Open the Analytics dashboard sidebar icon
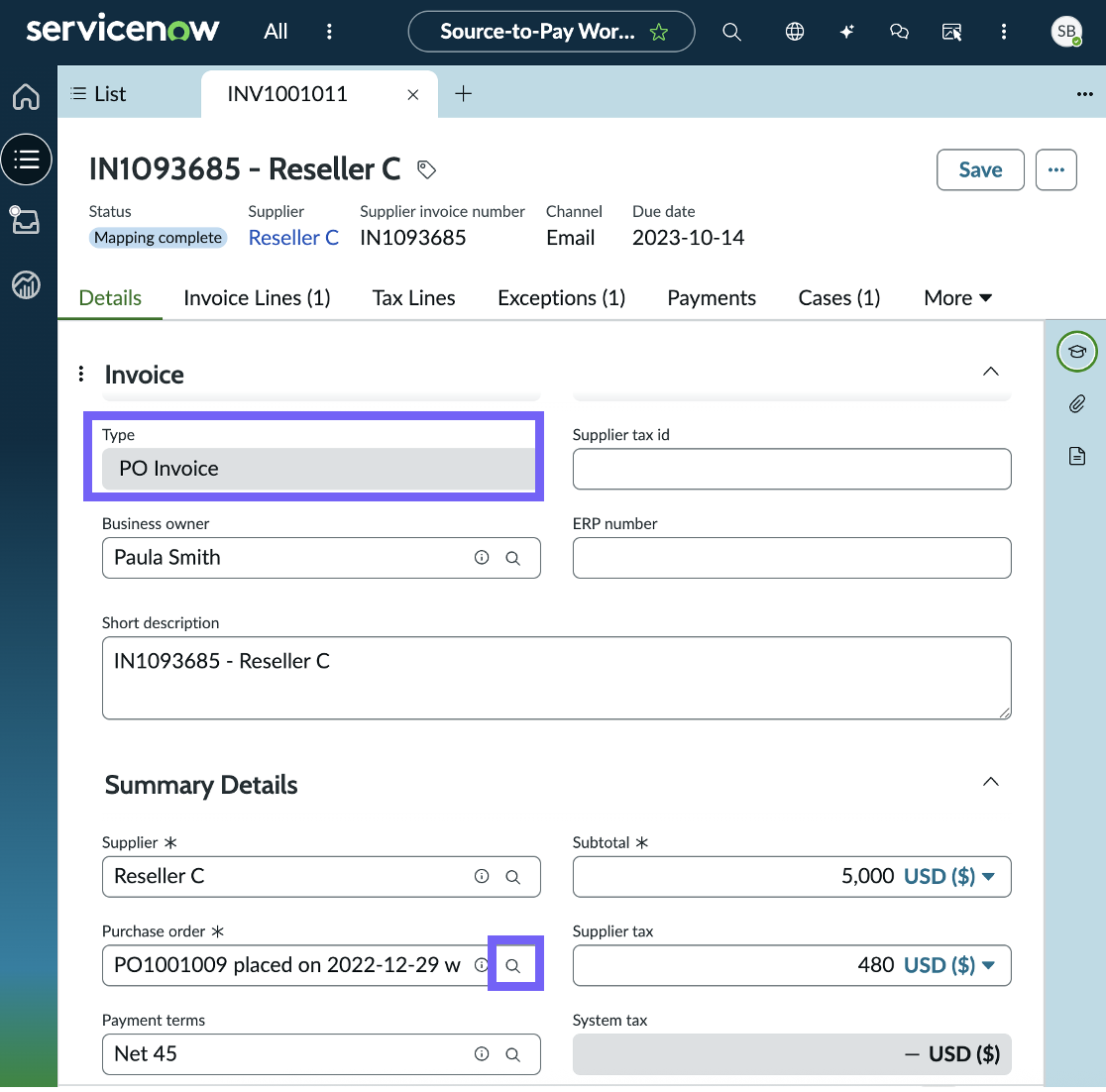Image resolution: width=1106 pixels, height=1092 pixels. [x=26, y=285]
